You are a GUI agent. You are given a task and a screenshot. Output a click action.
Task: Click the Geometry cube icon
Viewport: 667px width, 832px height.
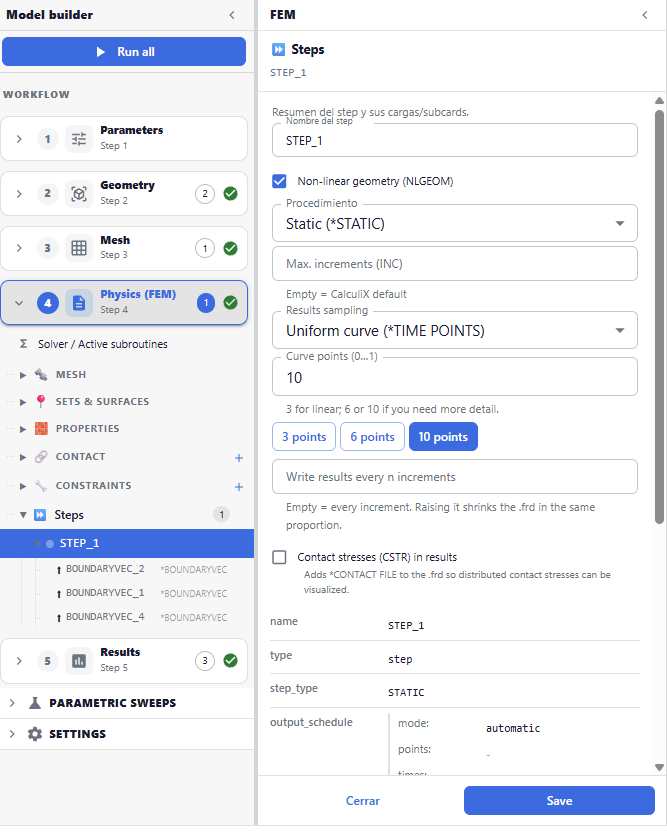[79, 194]
